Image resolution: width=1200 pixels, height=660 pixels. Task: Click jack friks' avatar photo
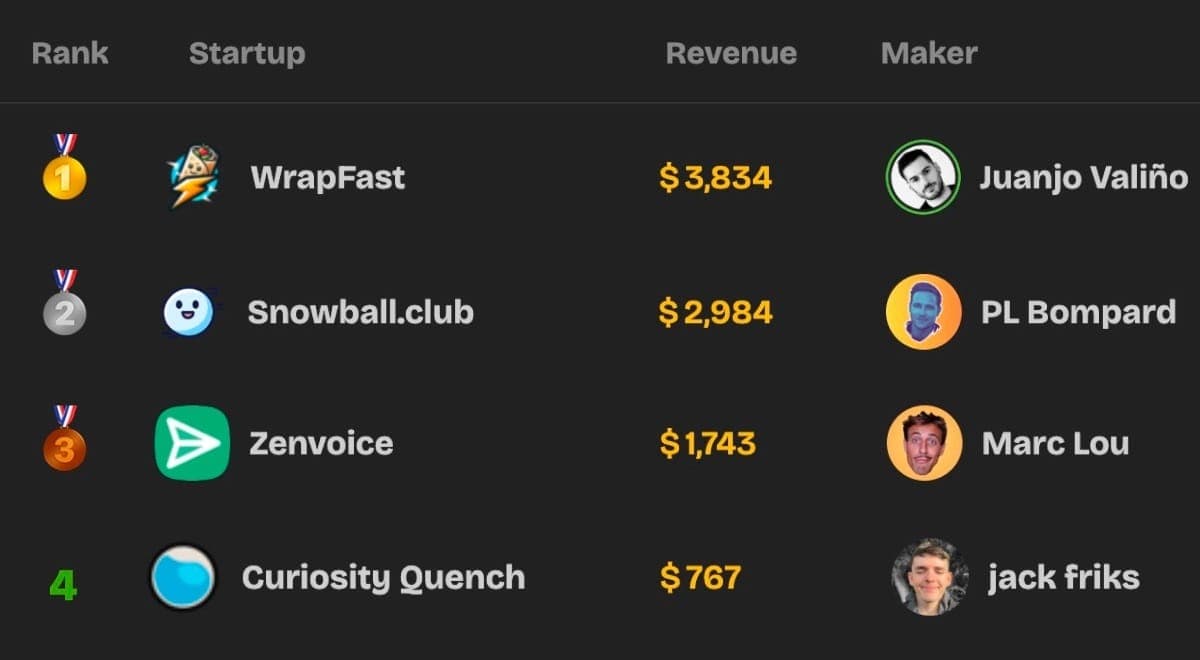[929, 577]
